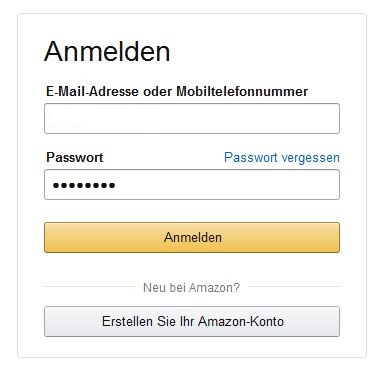Click the E-Mail-Adresse oder Mobiltelefonnummer label

coord(177,91)
